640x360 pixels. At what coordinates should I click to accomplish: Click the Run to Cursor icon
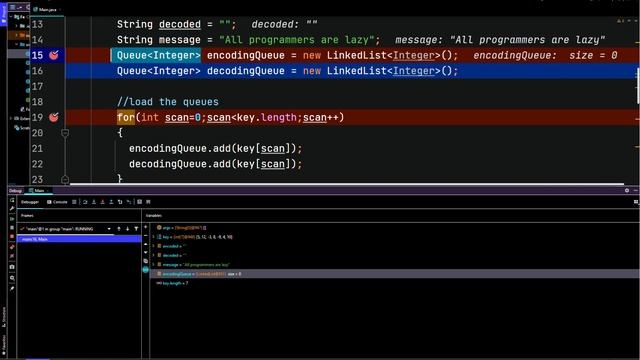click(129, 202)
